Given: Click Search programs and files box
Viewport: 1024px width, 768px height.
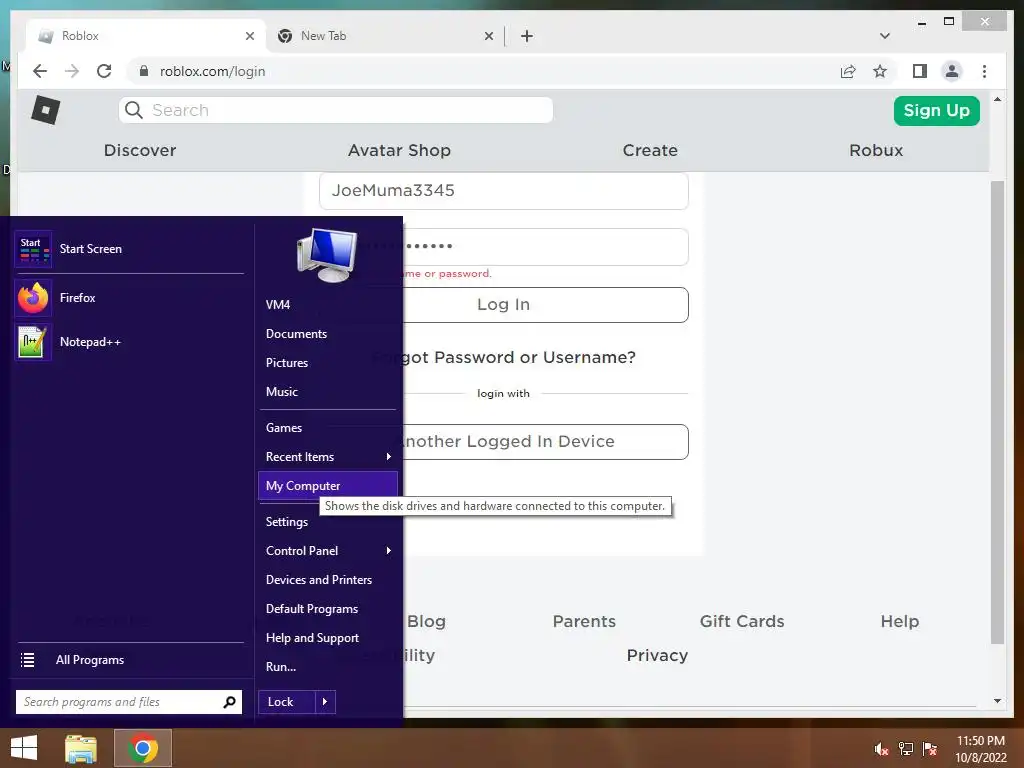Looking at the screenshot, I should pos(129,702).
